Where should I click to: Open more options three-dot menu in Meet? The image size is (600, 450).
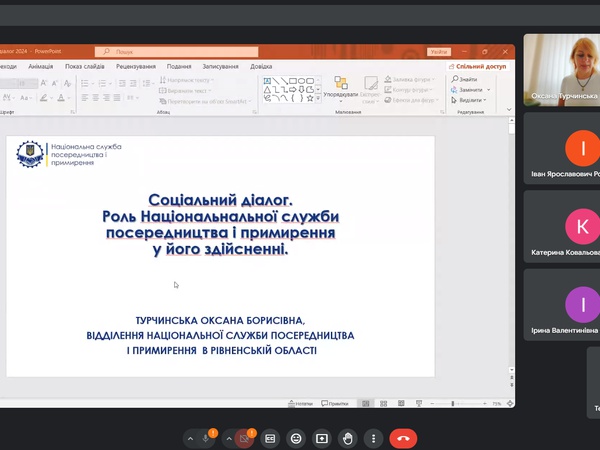point(373,439)
